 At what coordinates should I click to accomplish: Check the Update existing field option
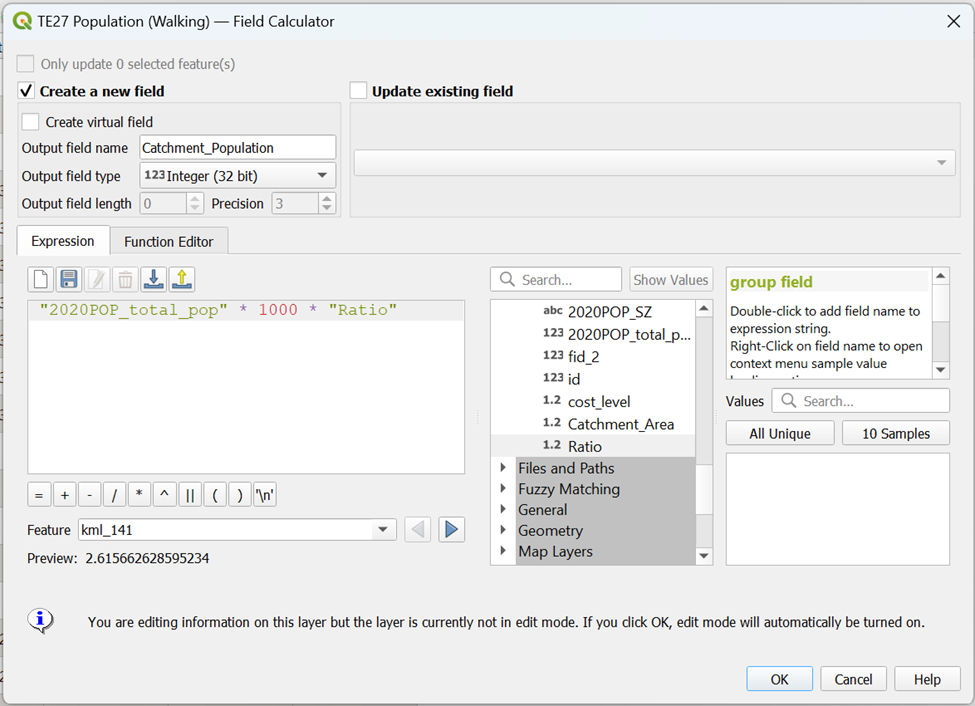[359, 91]
